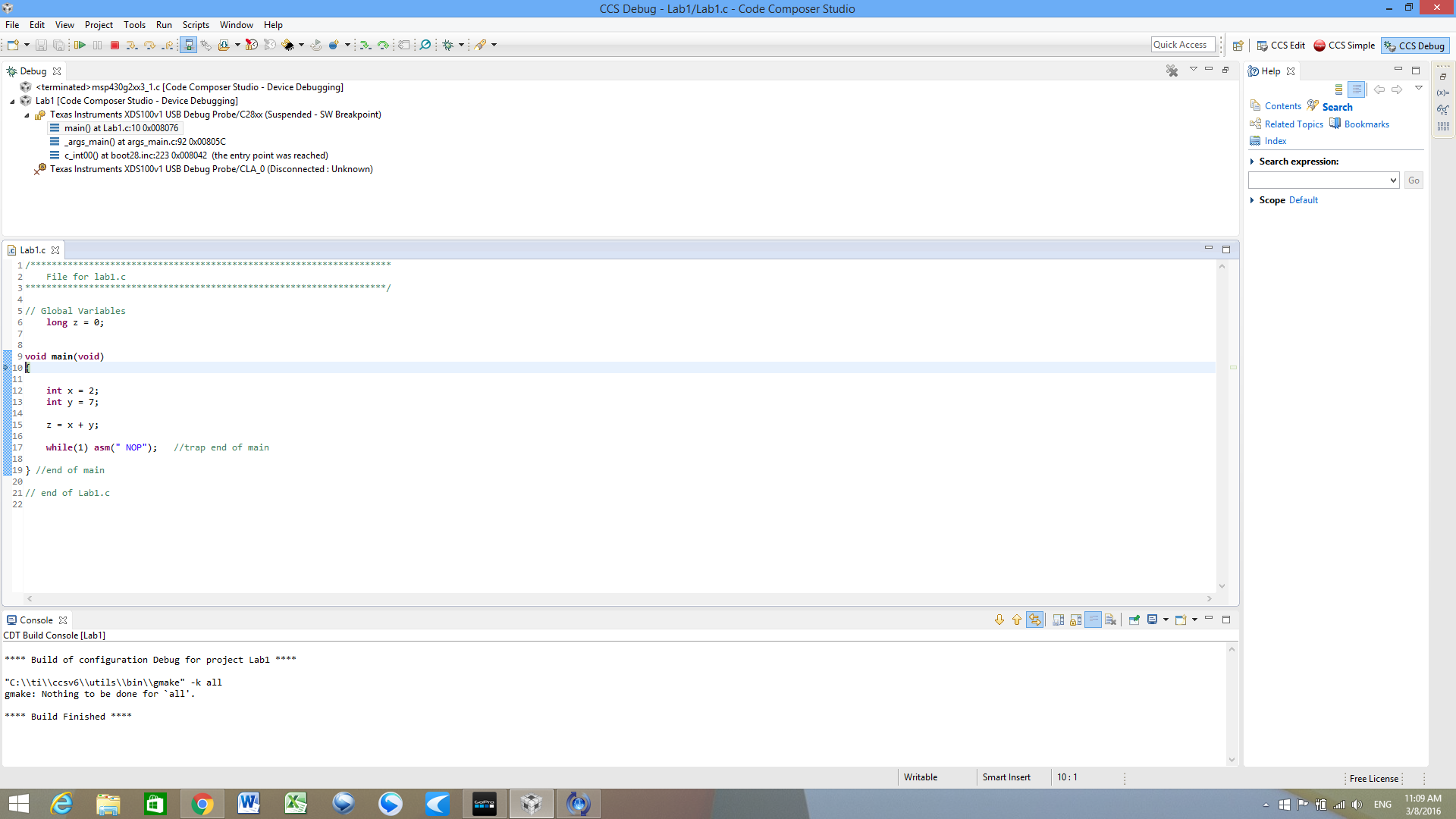Click the Variables (x)= sidebar icon

(x=1443, y=93)
